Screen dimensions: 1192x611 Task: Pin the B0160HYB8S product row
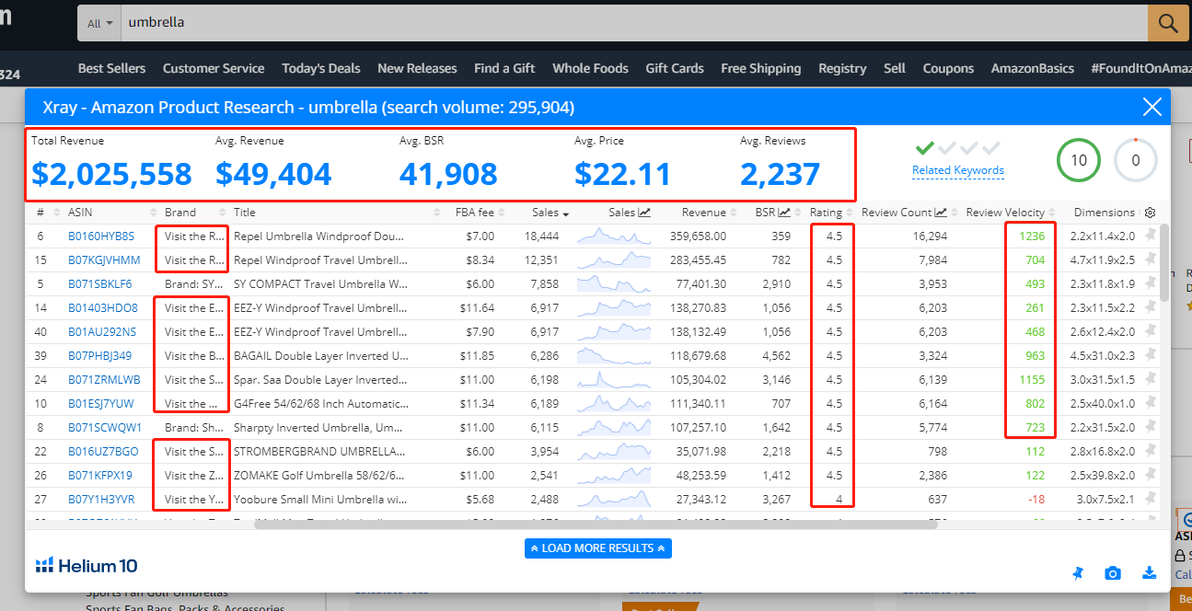1149,236
